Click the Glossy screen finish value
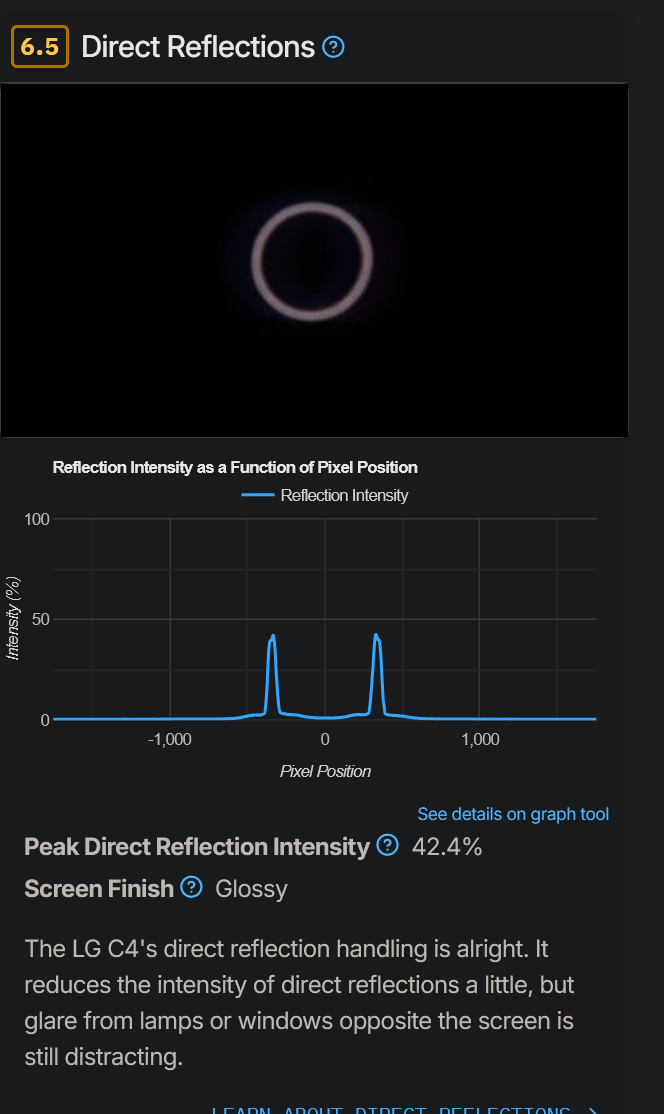 251,889
